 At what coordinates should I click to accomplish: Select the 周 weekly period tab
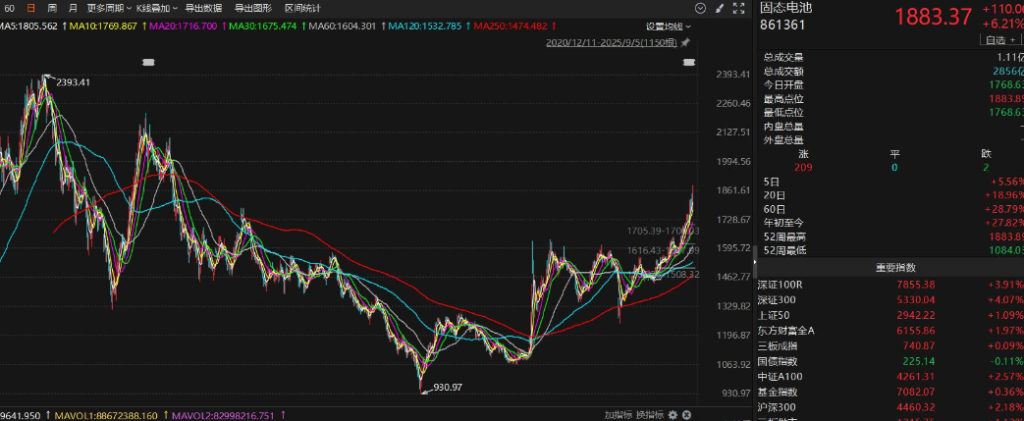52,8
